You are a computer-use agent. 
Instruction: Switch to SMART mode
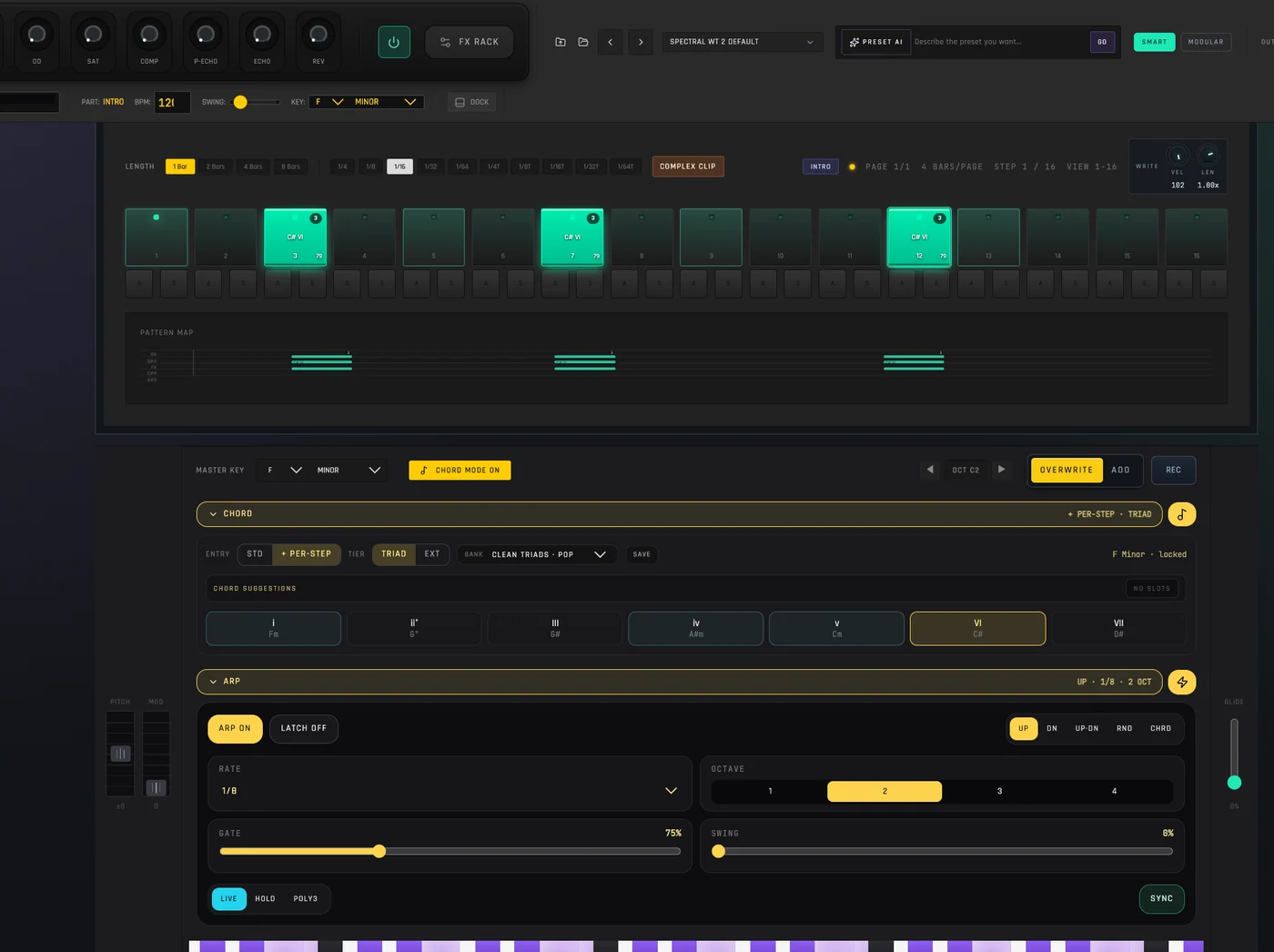pos(1154,42)
